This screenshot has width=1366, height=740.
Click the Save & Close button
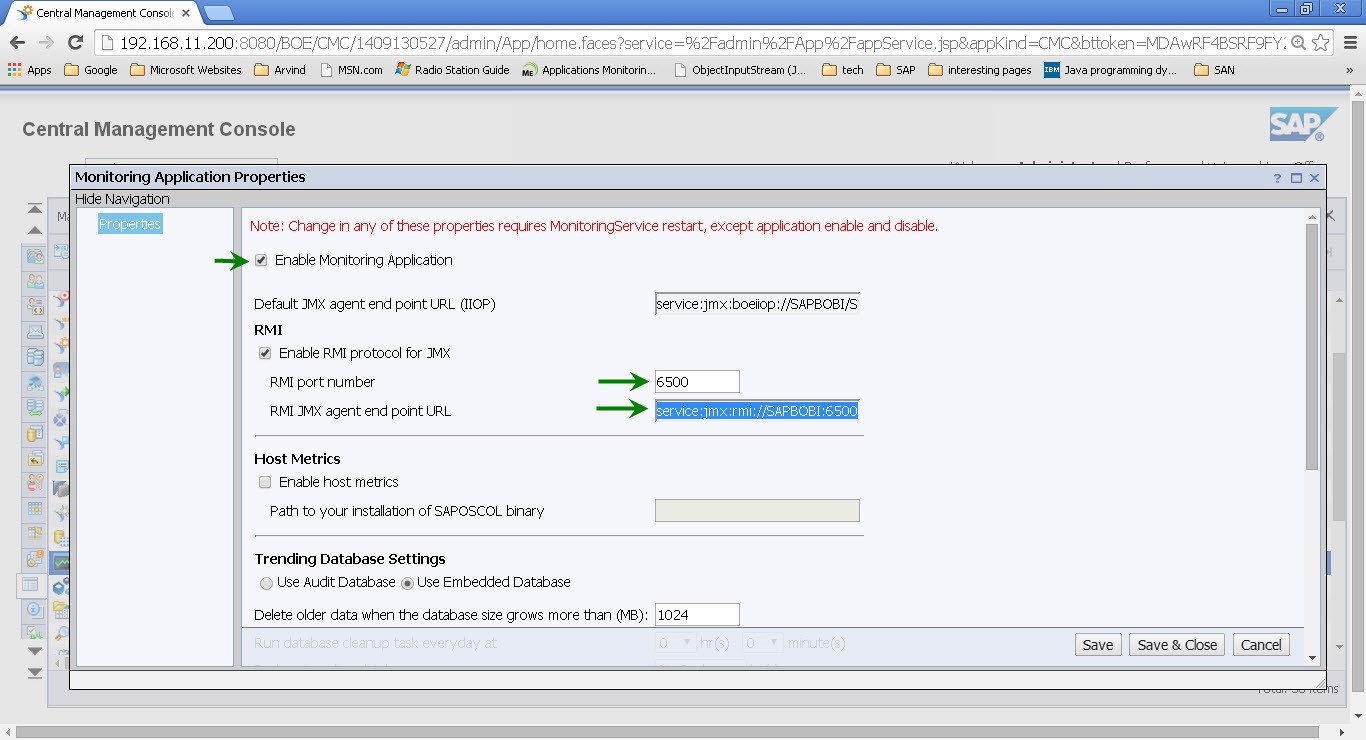[x=1177, y=645]
